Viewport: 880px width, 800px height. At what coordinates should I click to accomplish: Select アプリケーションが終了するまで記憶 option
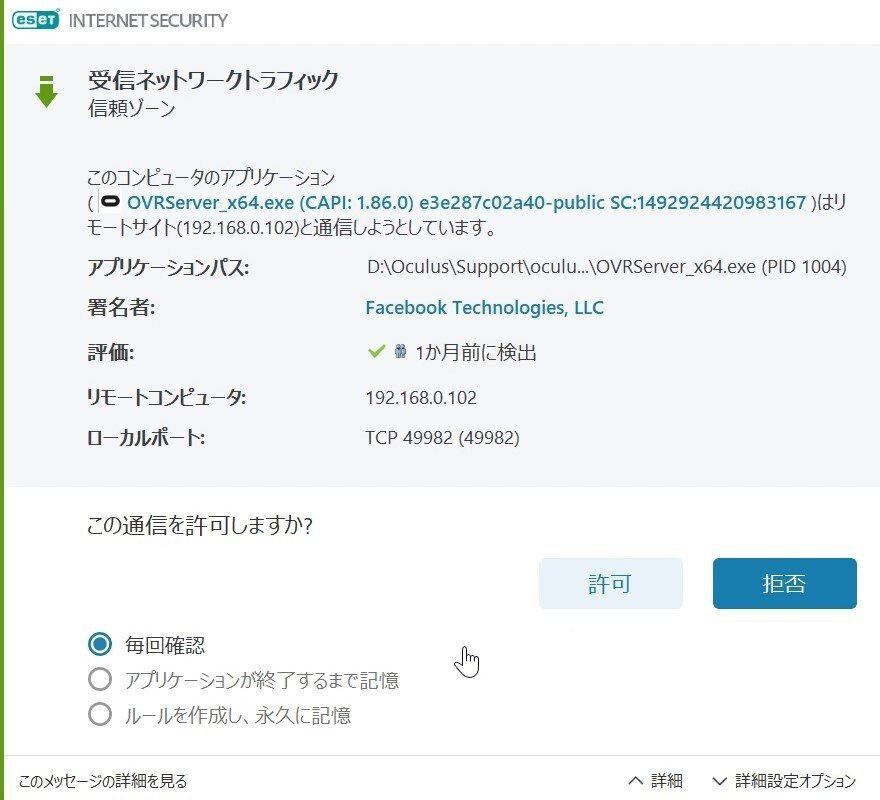click(x=100, y=680)
